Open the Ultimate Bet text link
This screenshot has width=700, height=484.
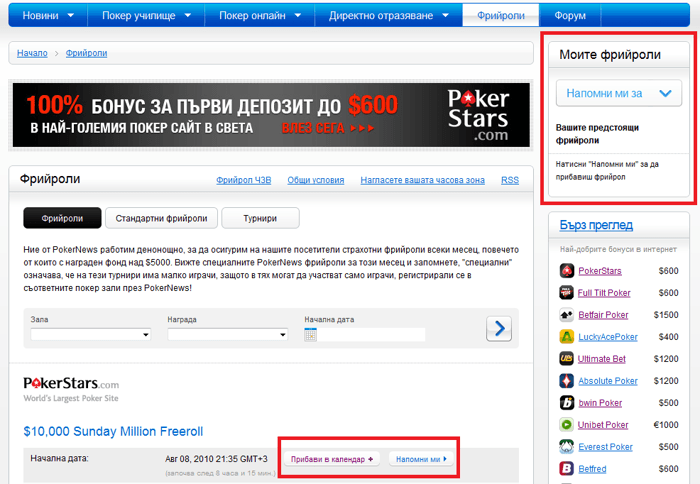coord(602,359)
